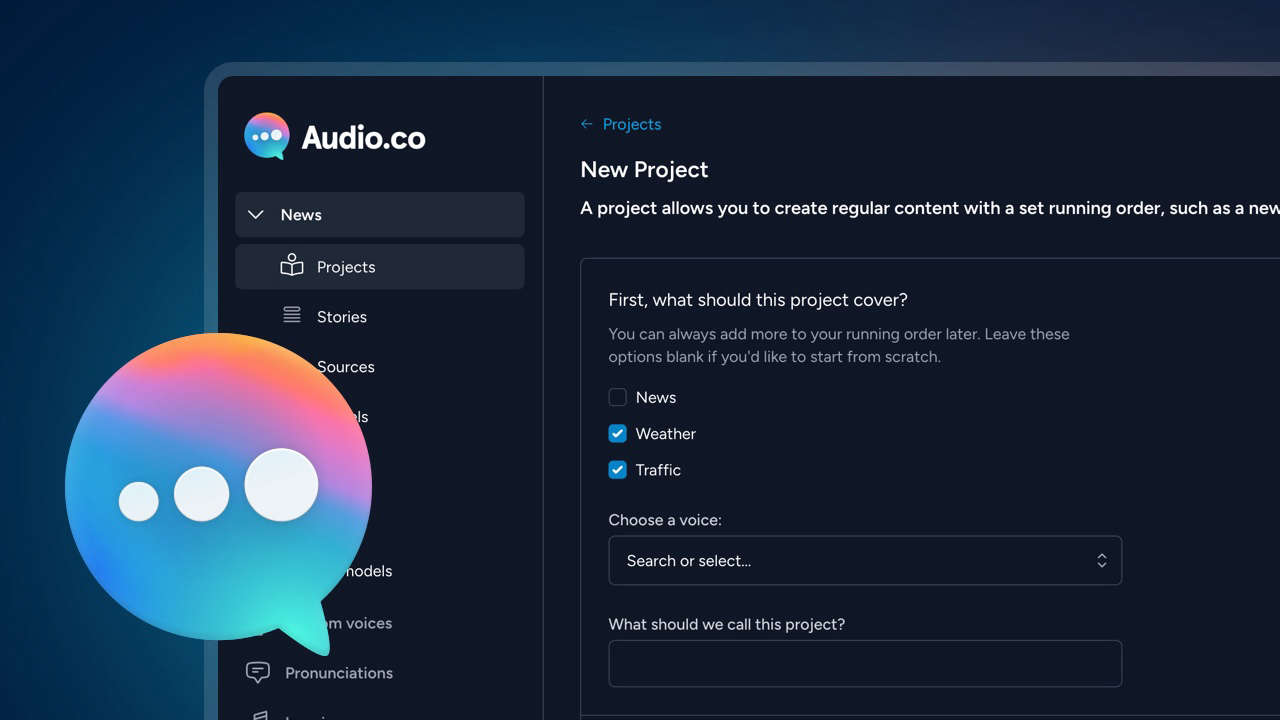The height and width of the screenshot is (720, 1280).
Task: Open Stories via its list icon
Action: [292, 315]
